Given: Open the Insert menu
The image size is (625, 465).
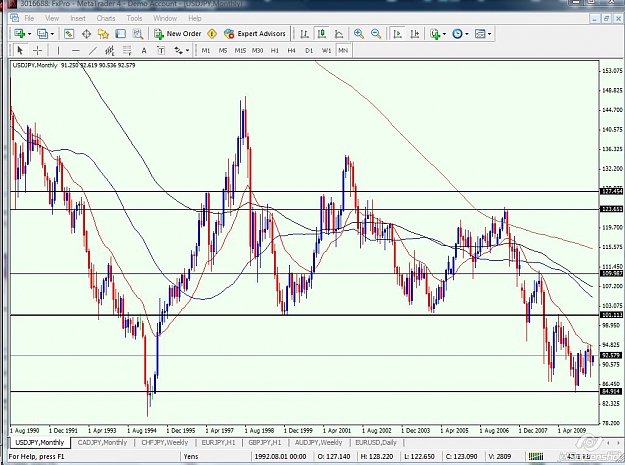Looking at the screenshot, I should (78, 18).
